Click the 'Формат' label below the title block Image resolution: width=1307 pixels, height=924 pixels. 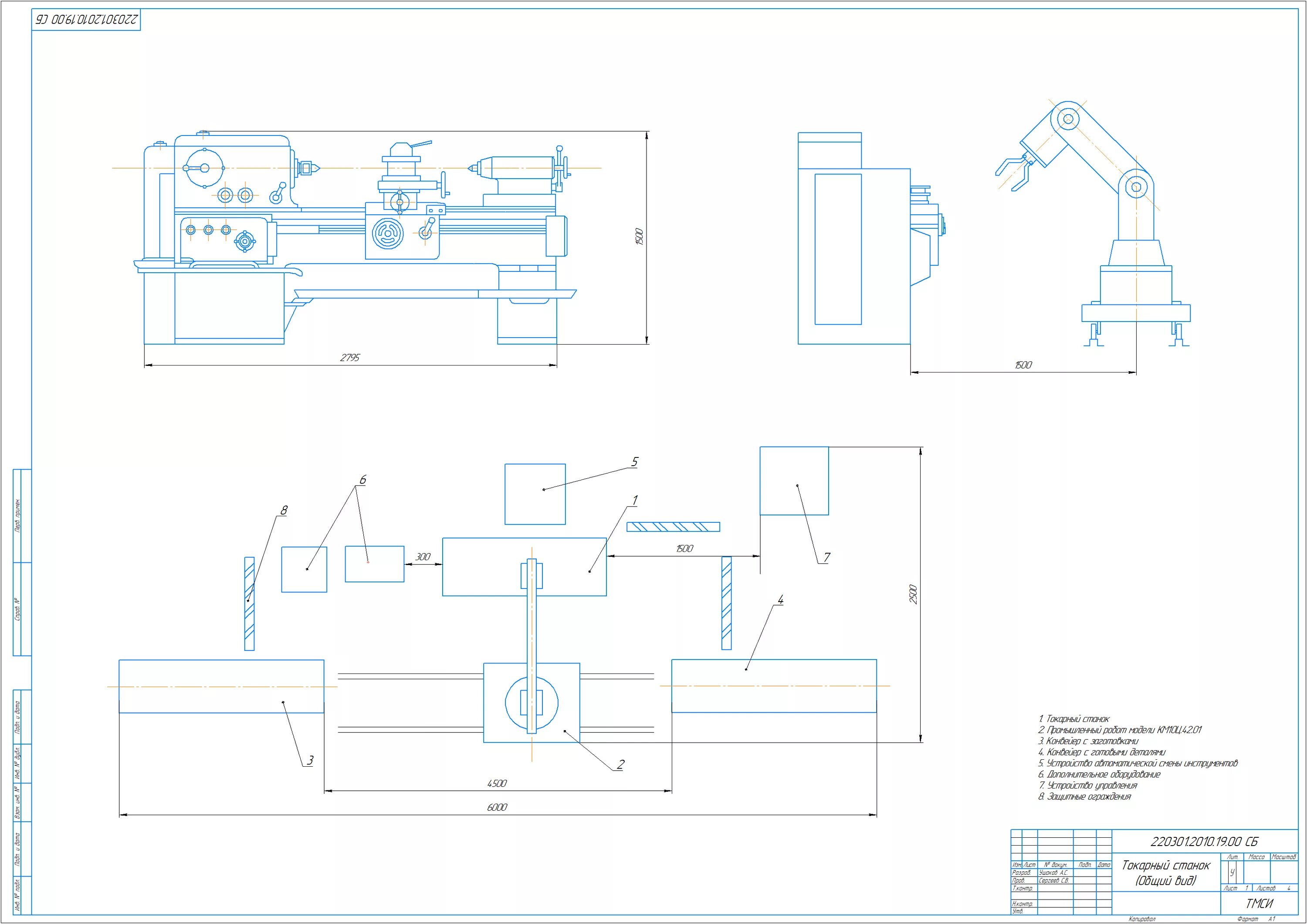(x=1248, y=920)
